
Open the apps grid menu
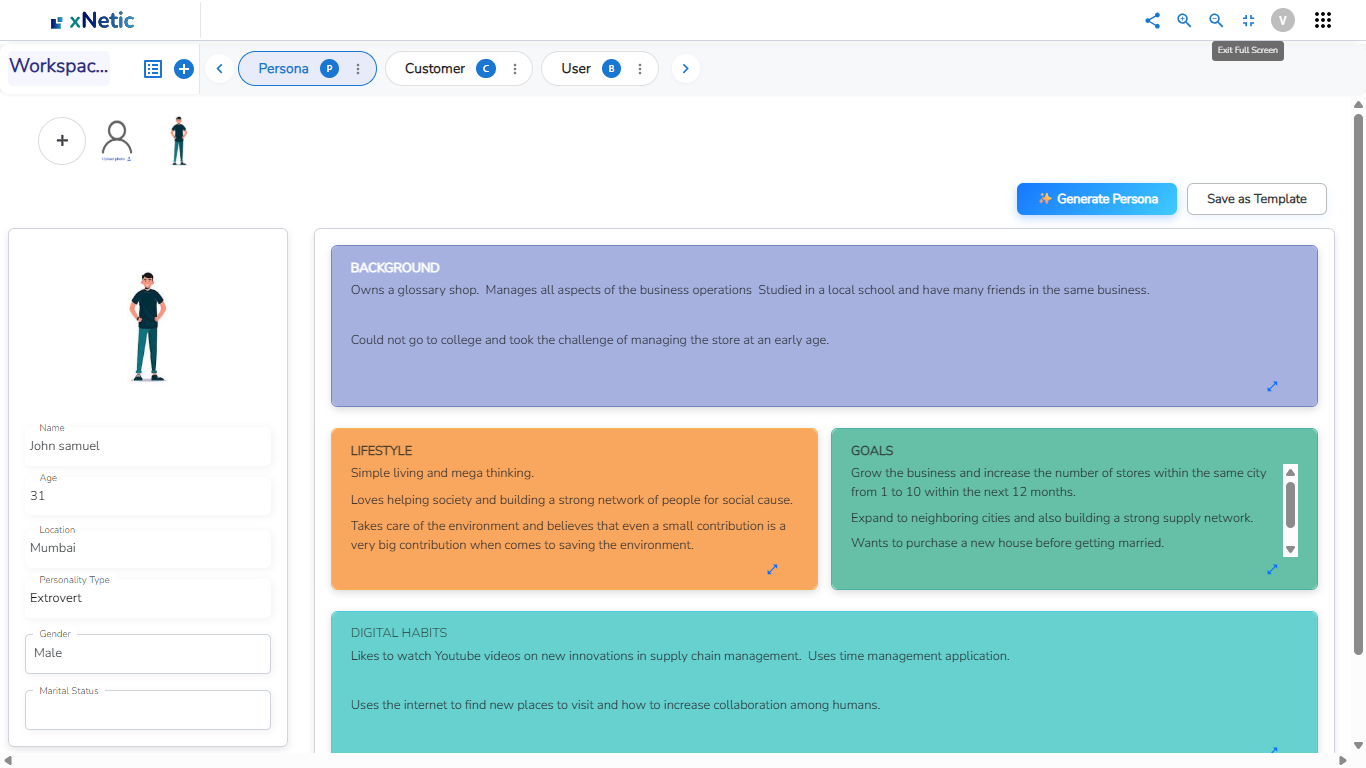(x=1322, y=20)
